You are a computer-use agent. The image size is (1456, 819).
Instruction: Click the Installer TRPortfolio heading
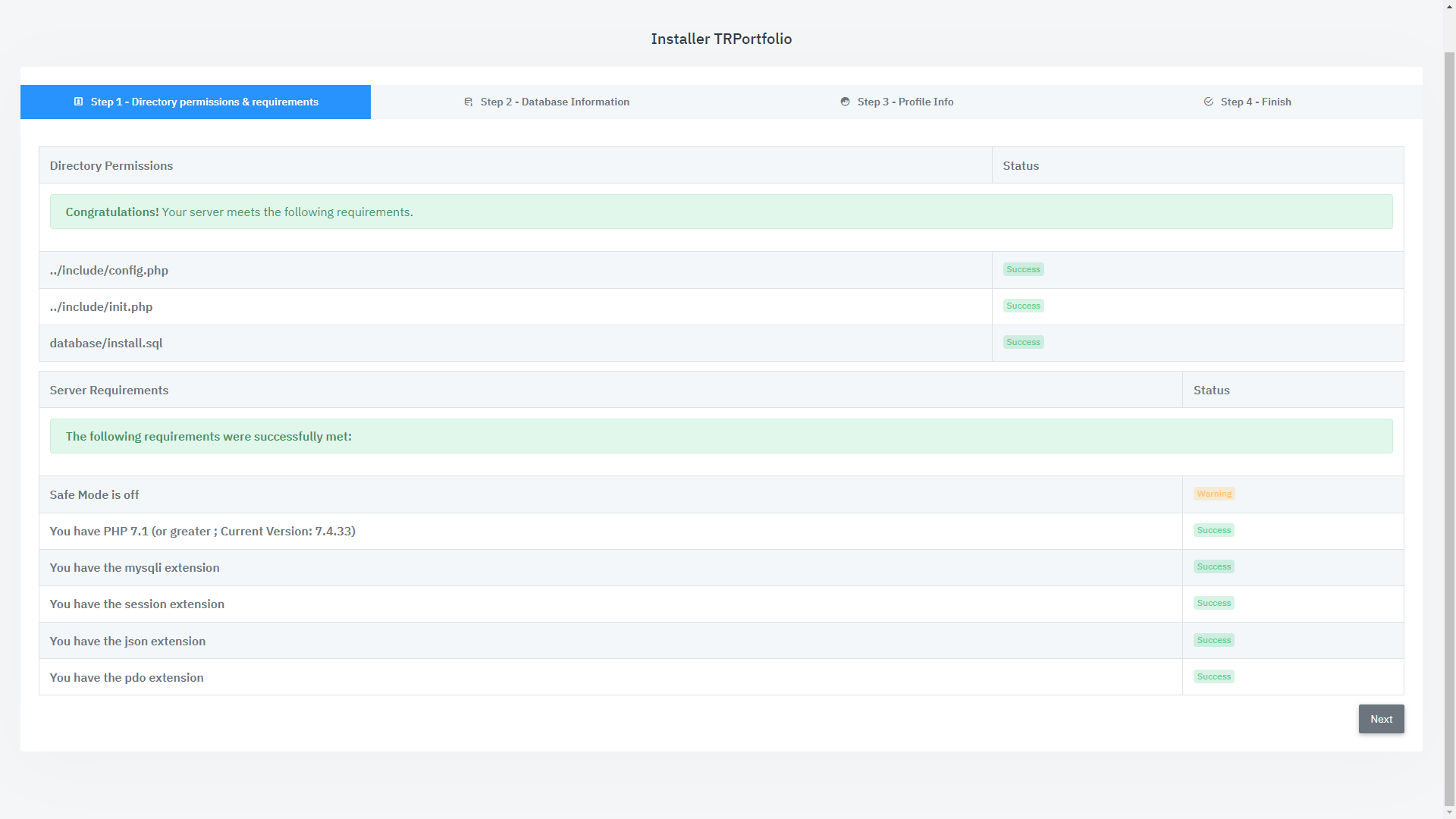point(721,39)
